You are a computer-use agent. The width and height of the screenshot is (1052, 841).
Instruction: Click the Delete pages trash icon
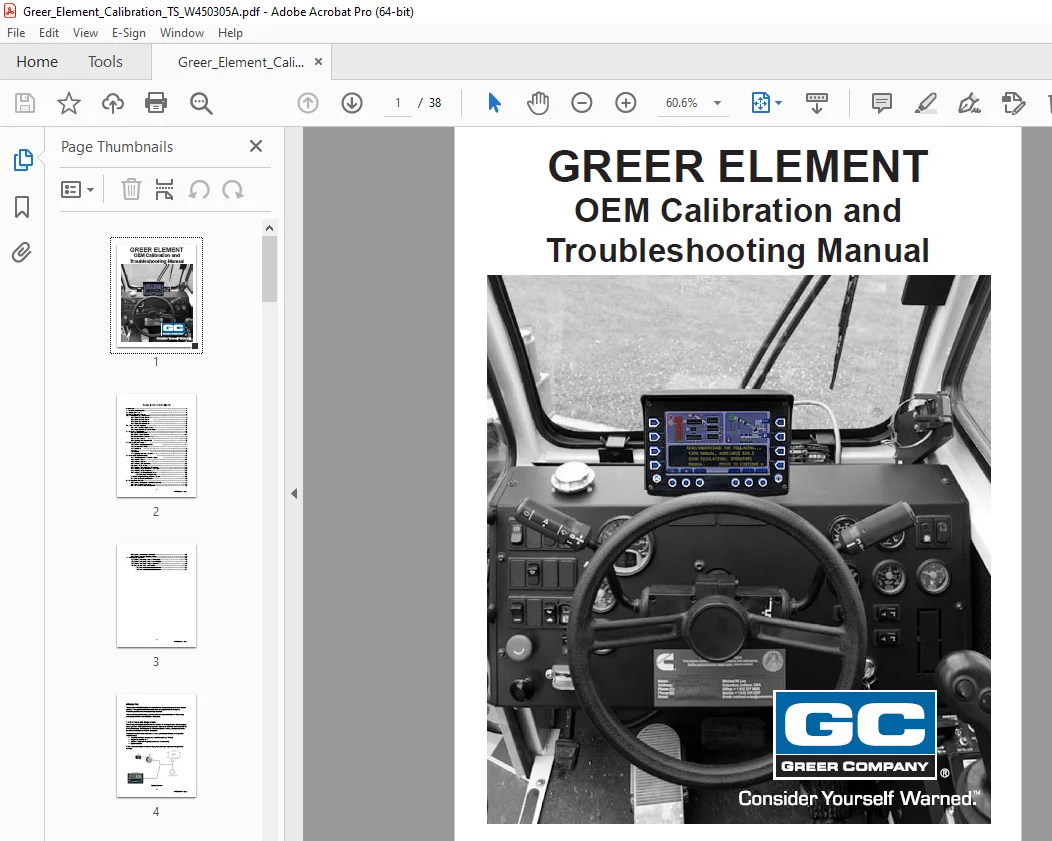131,190
